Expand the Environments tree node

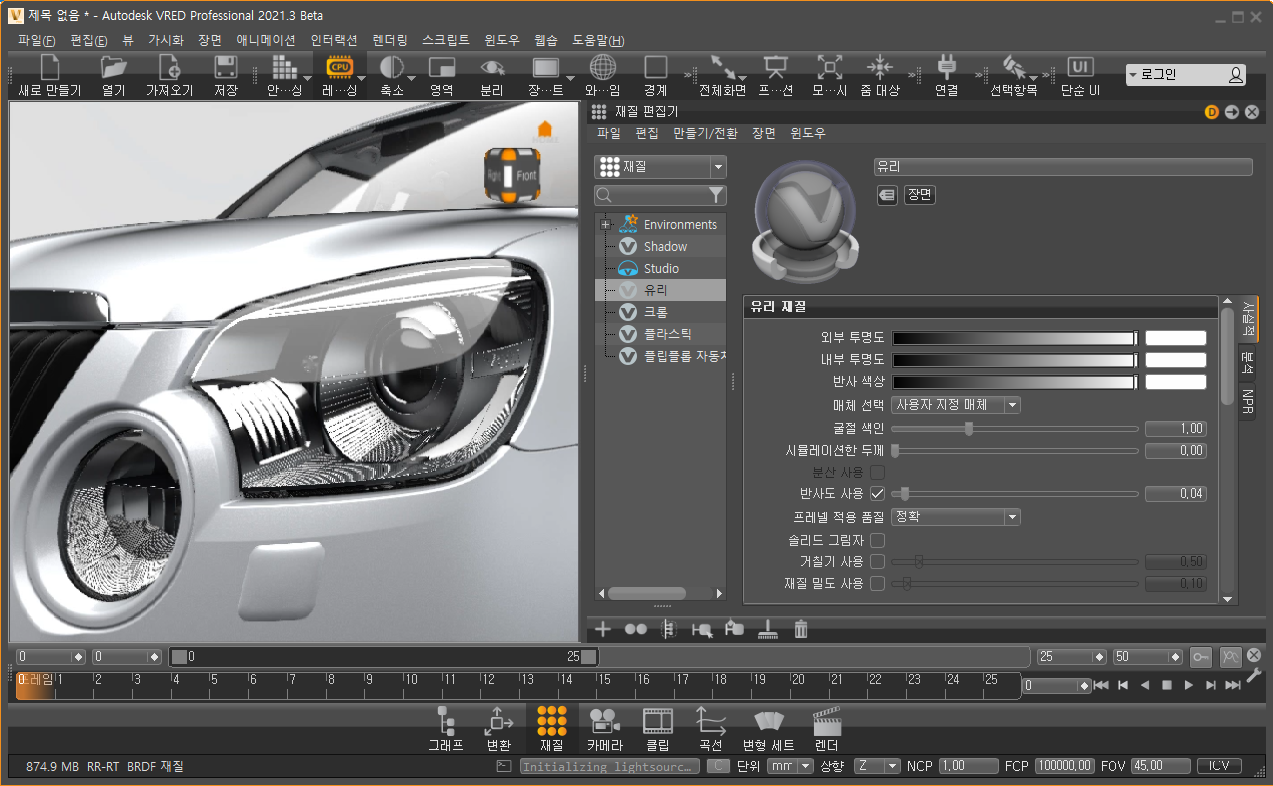605,225
